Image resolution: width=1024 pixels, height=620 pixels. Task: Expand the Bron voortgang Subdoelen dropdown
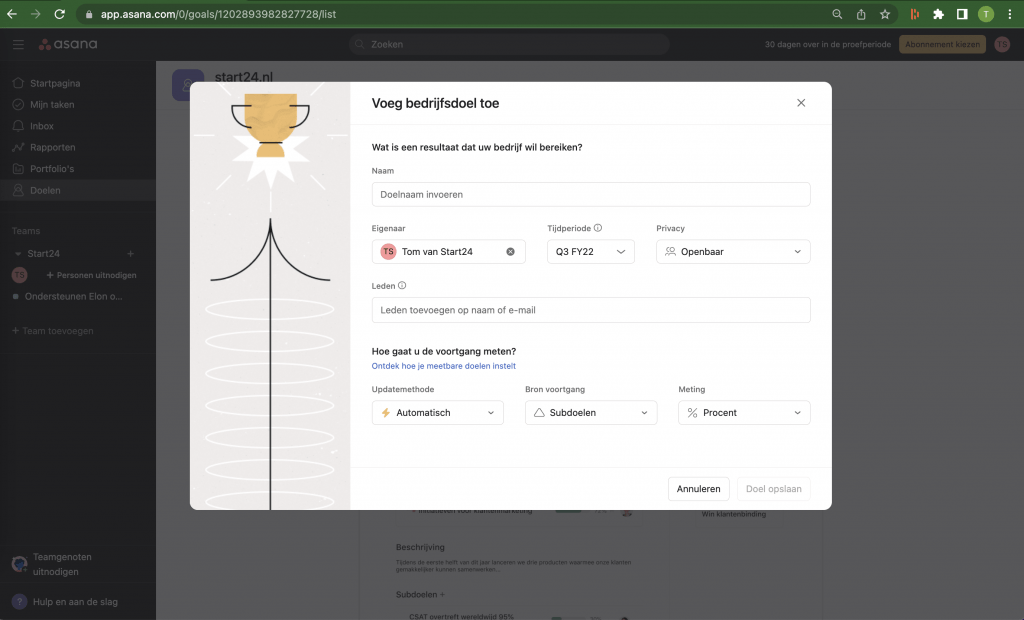tap(590, 412)
